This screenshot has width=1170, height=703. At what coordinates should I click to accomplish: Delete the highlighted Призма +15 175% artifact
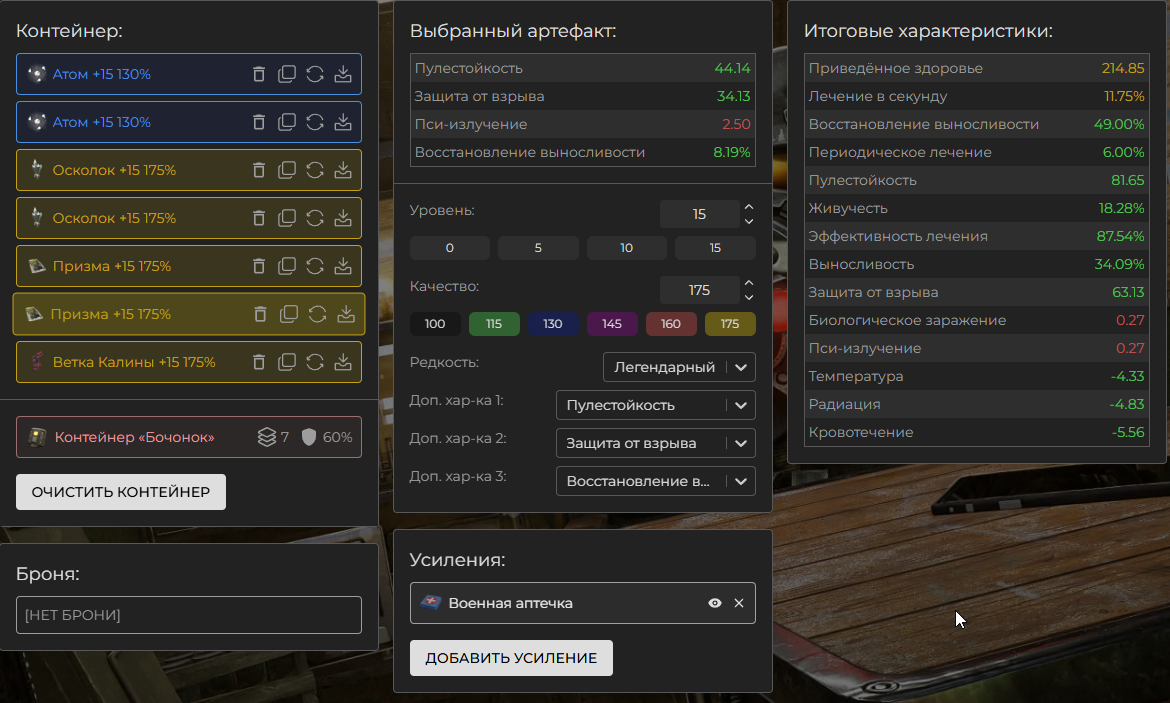(x=260, y=314)
